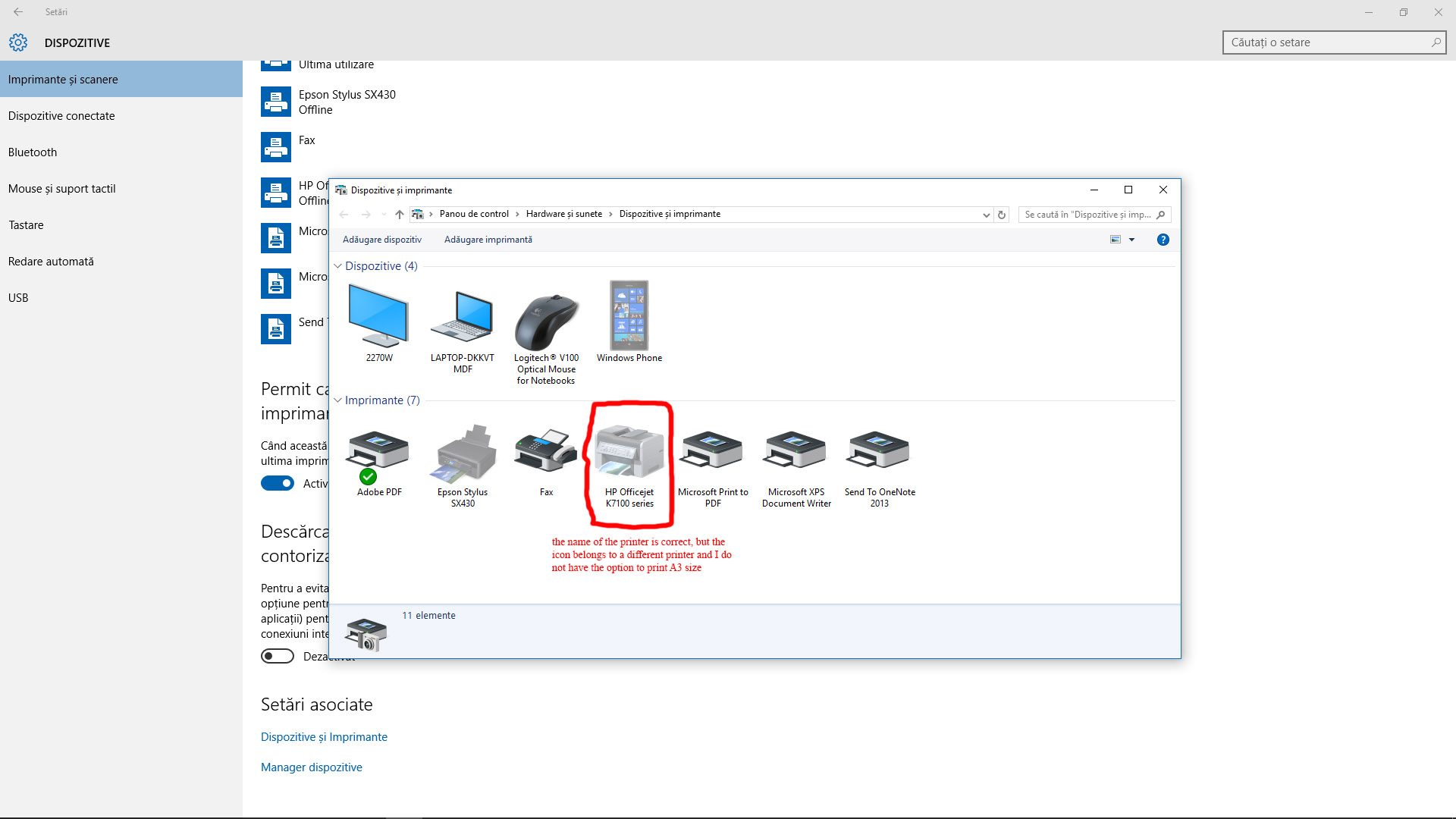Open the help button in Dispozitive și imprimante
This screenshot has height=819, width=1456.
[x=1163, y=240]
